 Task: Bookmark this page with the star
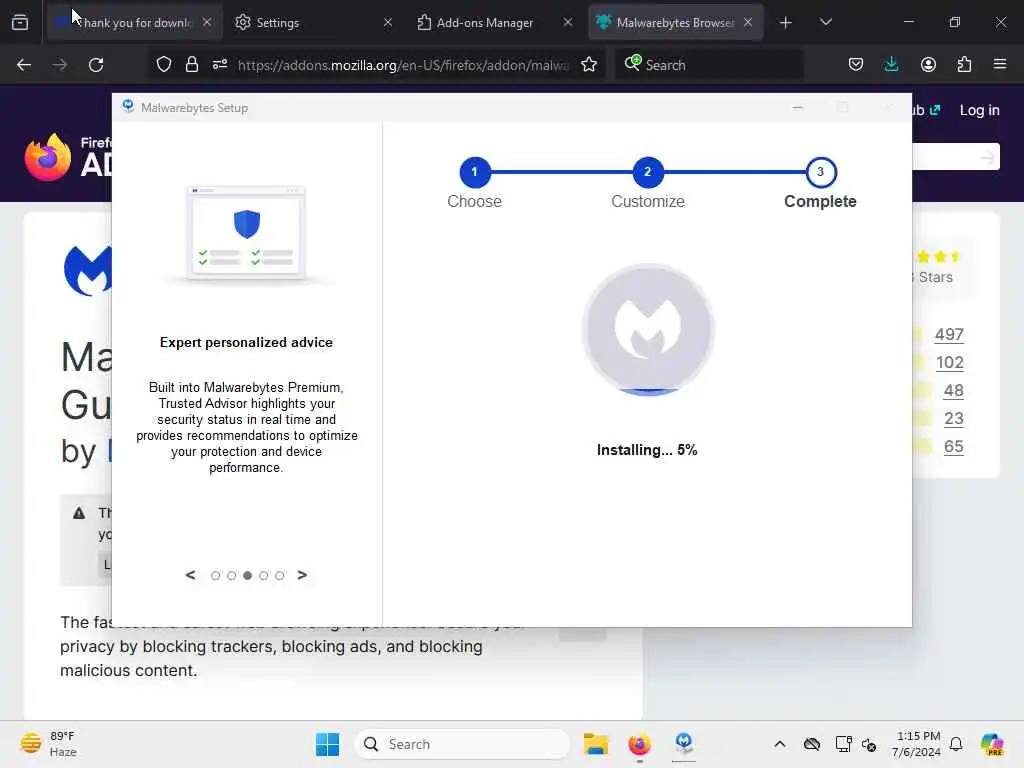589,65
